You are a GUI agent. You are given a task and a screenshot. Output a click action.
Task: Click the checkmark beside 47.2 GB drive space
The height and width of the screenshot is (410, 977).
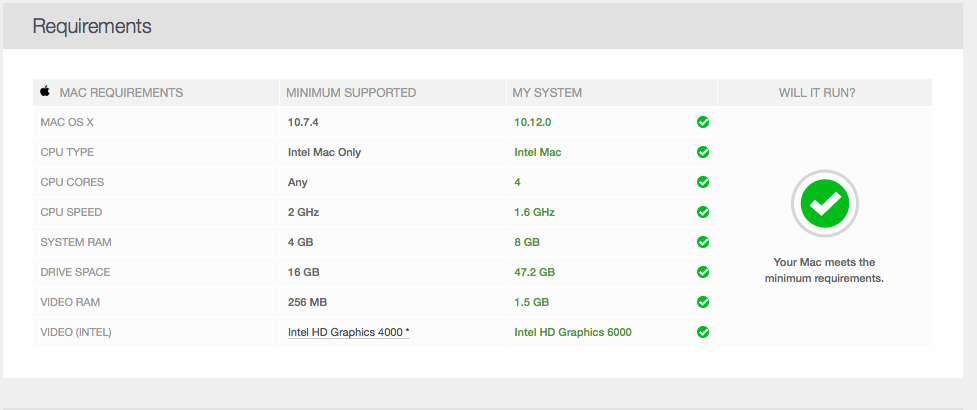703,272
